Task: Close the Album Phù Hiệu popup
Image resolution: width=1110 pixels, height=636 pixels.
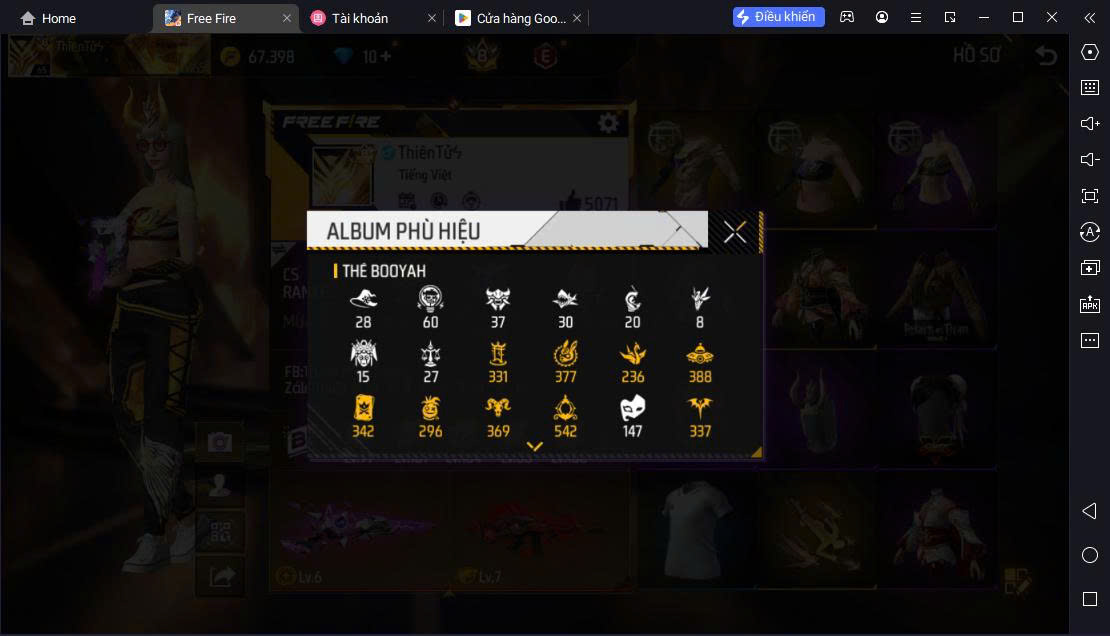Action: 734,232
